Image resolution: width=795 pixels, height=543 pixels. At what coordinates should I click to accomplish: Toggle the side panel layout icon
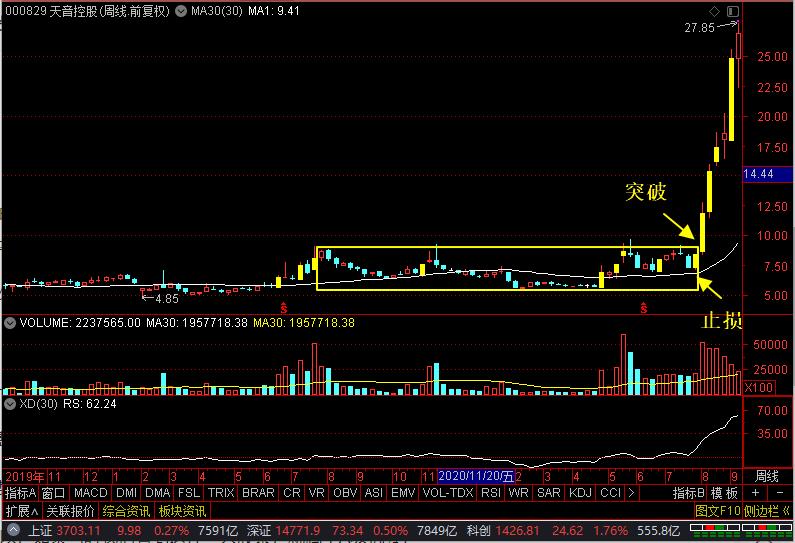click(x=733, y=11)
